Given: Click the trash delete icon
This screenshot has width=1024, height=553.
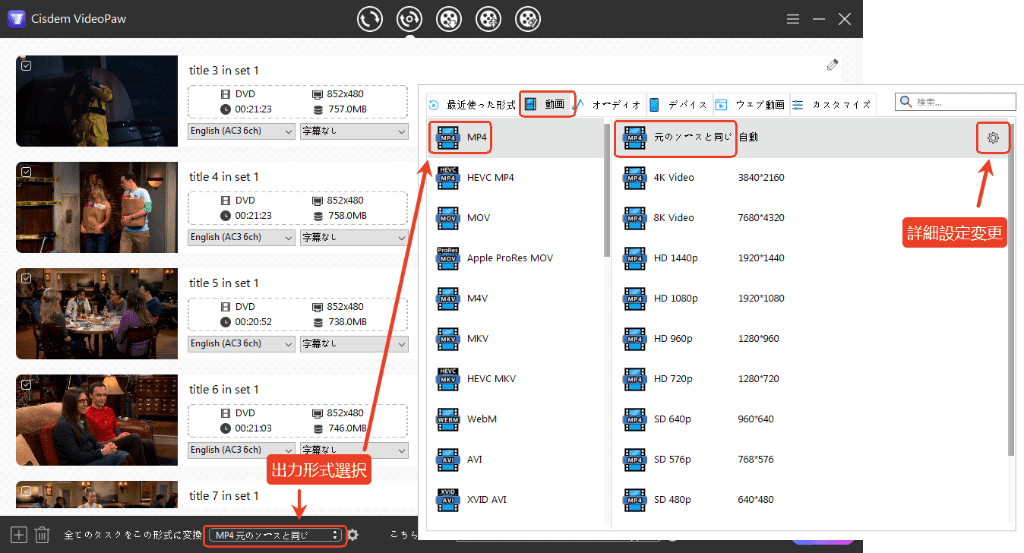Looking at the screenshot, I should (x=42, y=535).
